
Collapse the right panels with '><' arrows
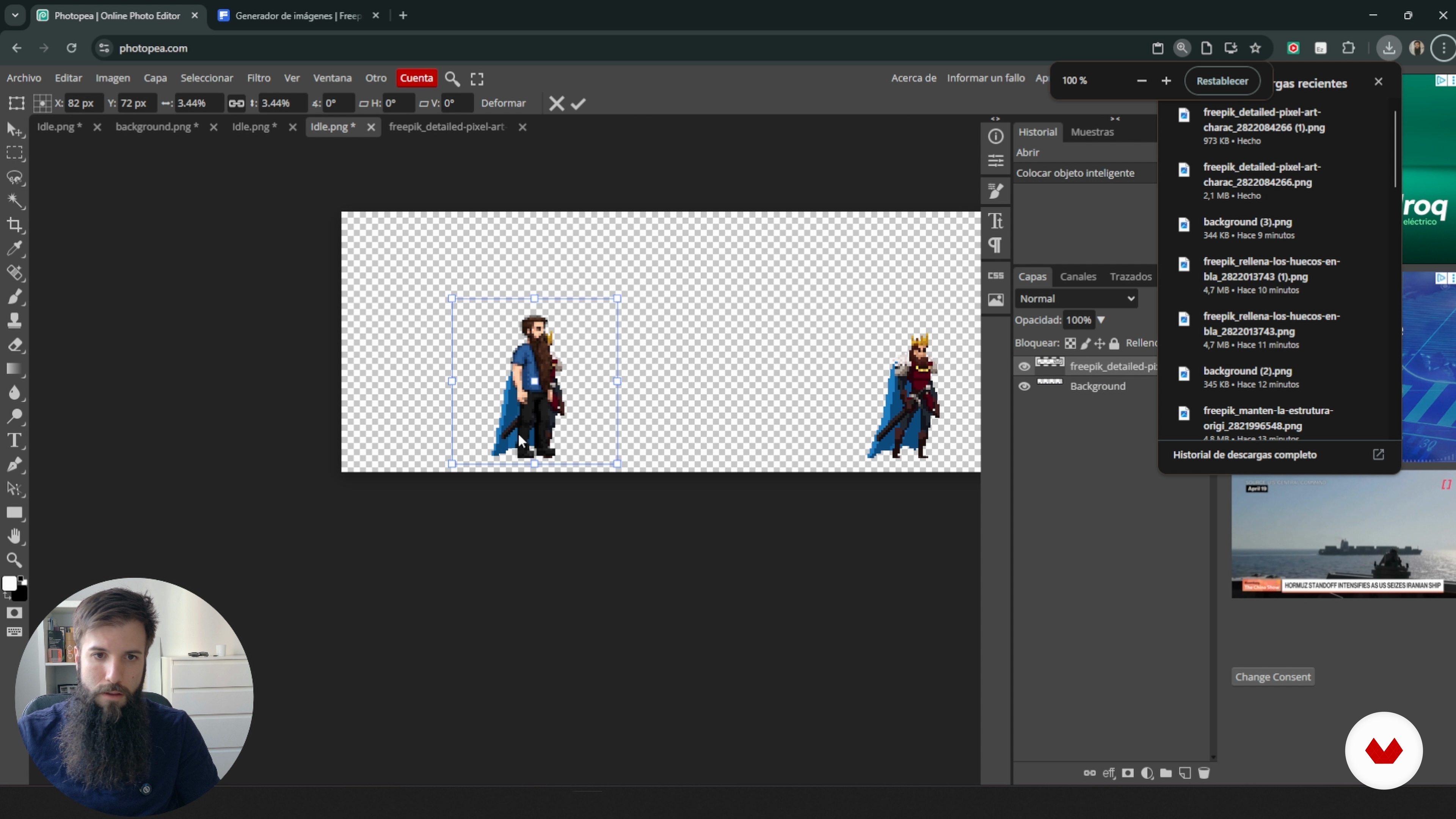tap(1115, 119)
